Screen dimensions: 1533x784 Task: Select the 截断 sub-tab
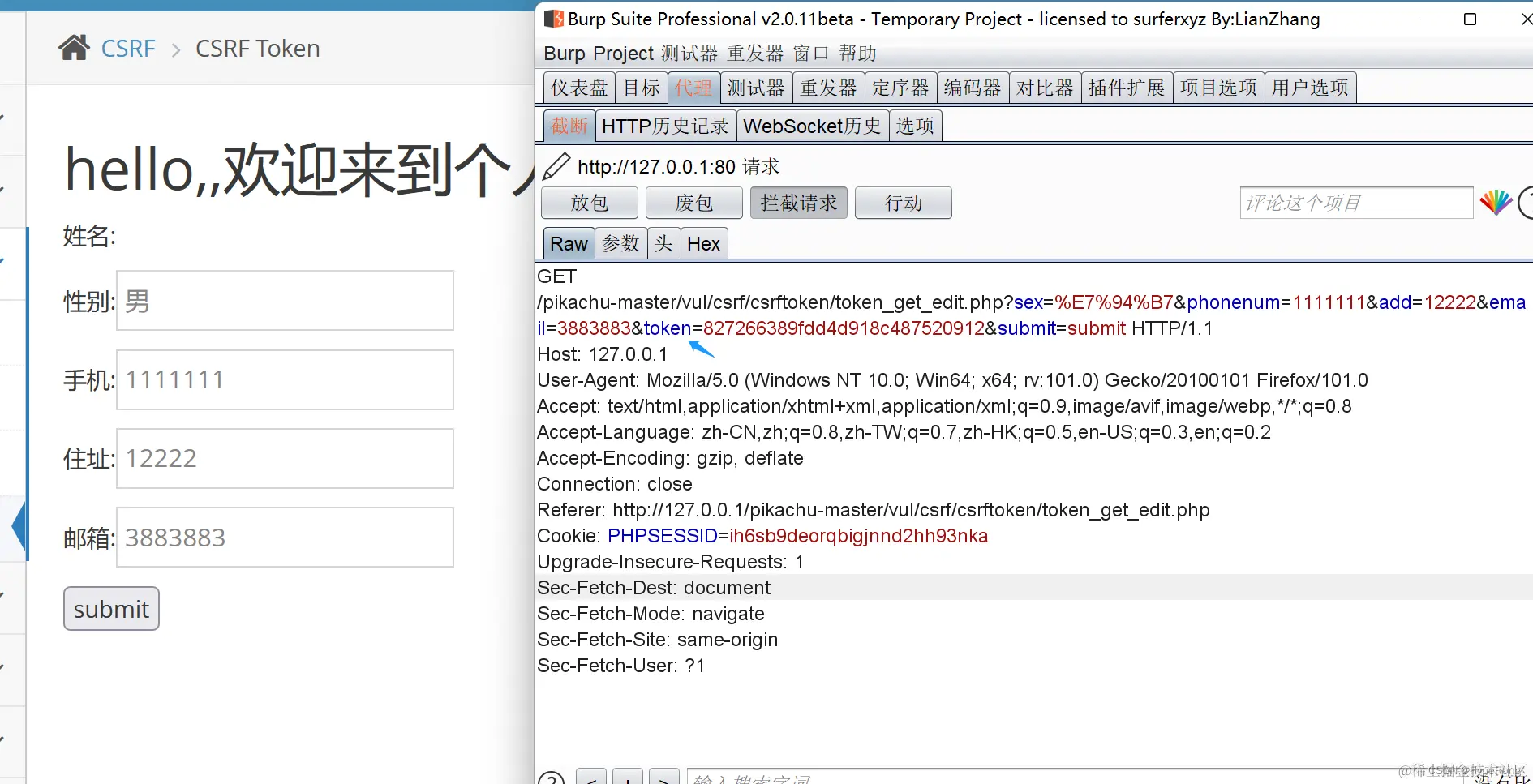pyautogui.click(x=569, y=126)
